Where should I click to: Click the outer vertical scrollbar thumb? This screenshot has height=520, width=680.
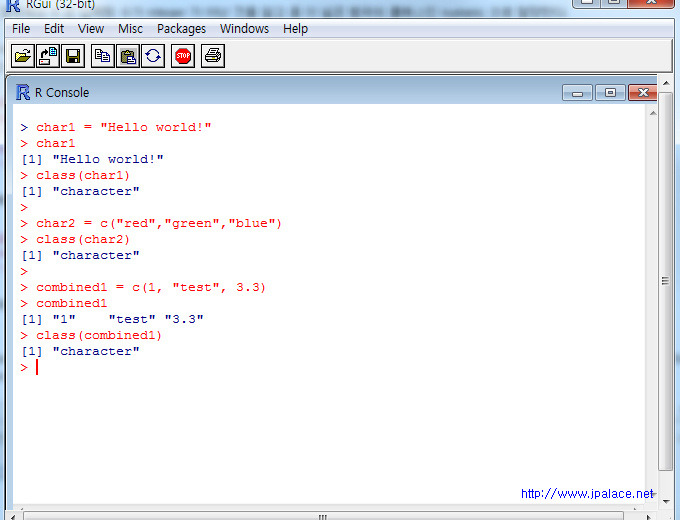(666, 281)
